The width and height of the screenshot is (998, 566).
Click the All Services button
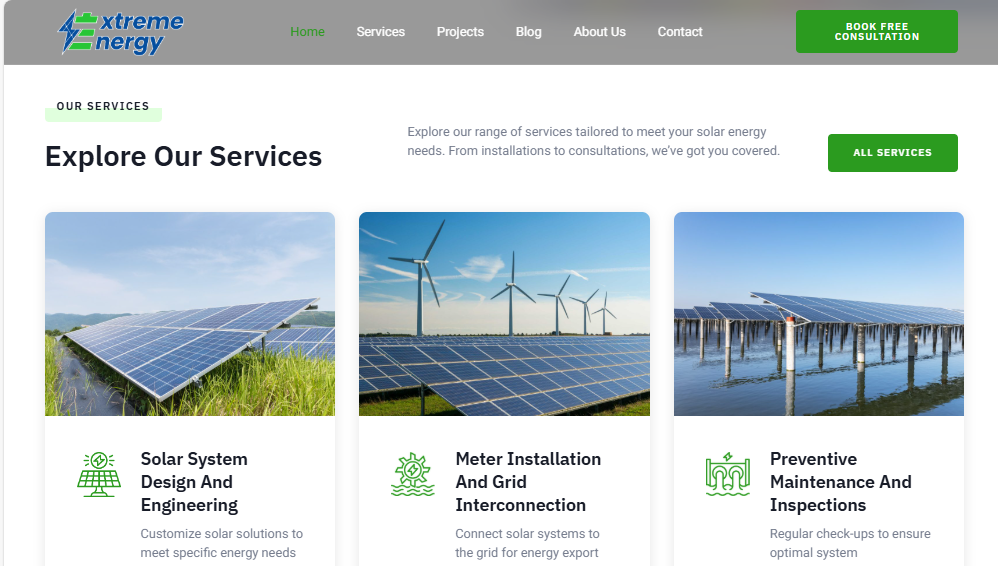[x=892, y=153]
